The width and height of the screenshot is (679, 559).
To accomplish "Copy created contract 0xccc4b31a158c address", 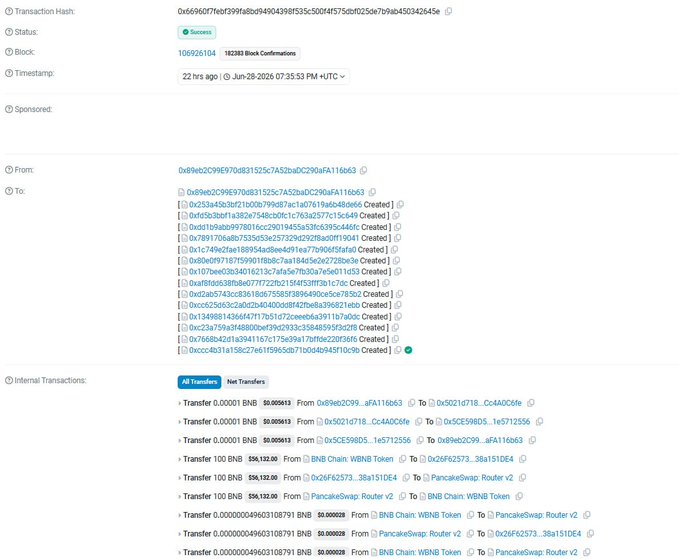I will pos(398,350).
